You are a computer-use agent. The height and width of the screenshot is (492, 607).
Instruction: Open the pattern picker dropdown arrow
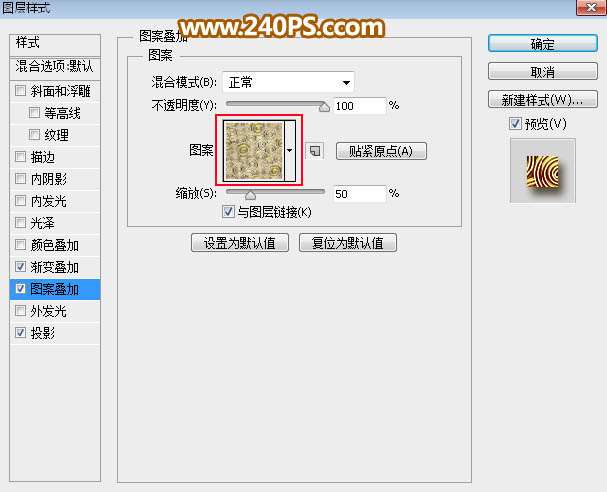pos(290,150)
